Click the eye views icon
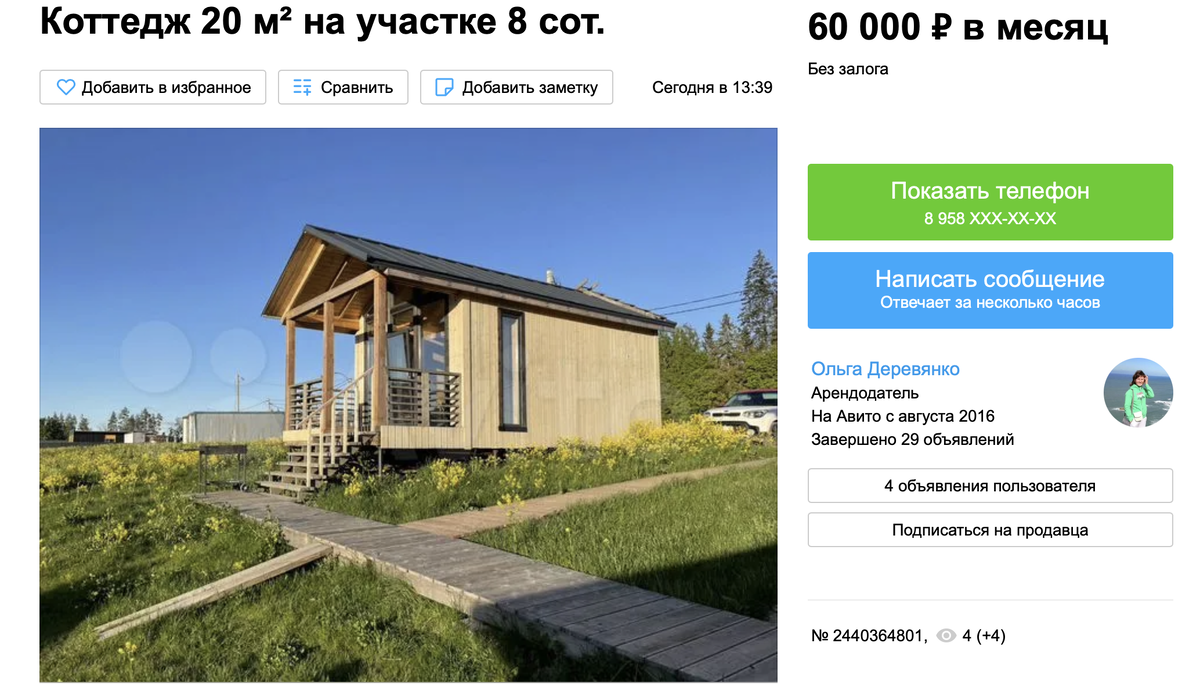This screenshot has width=1200, height=697. point(945,636)
